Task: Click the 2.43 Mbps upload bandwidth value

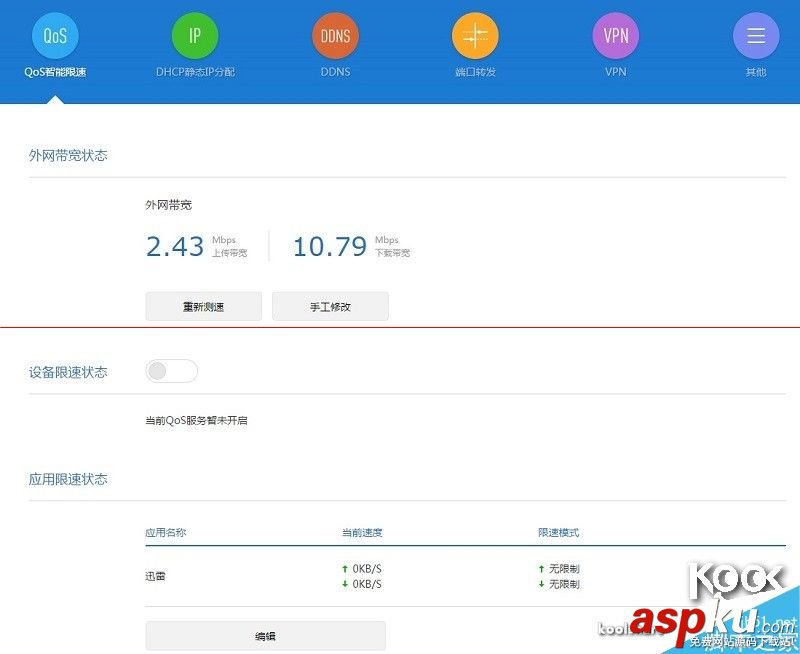Action: [x=175, y=245]
